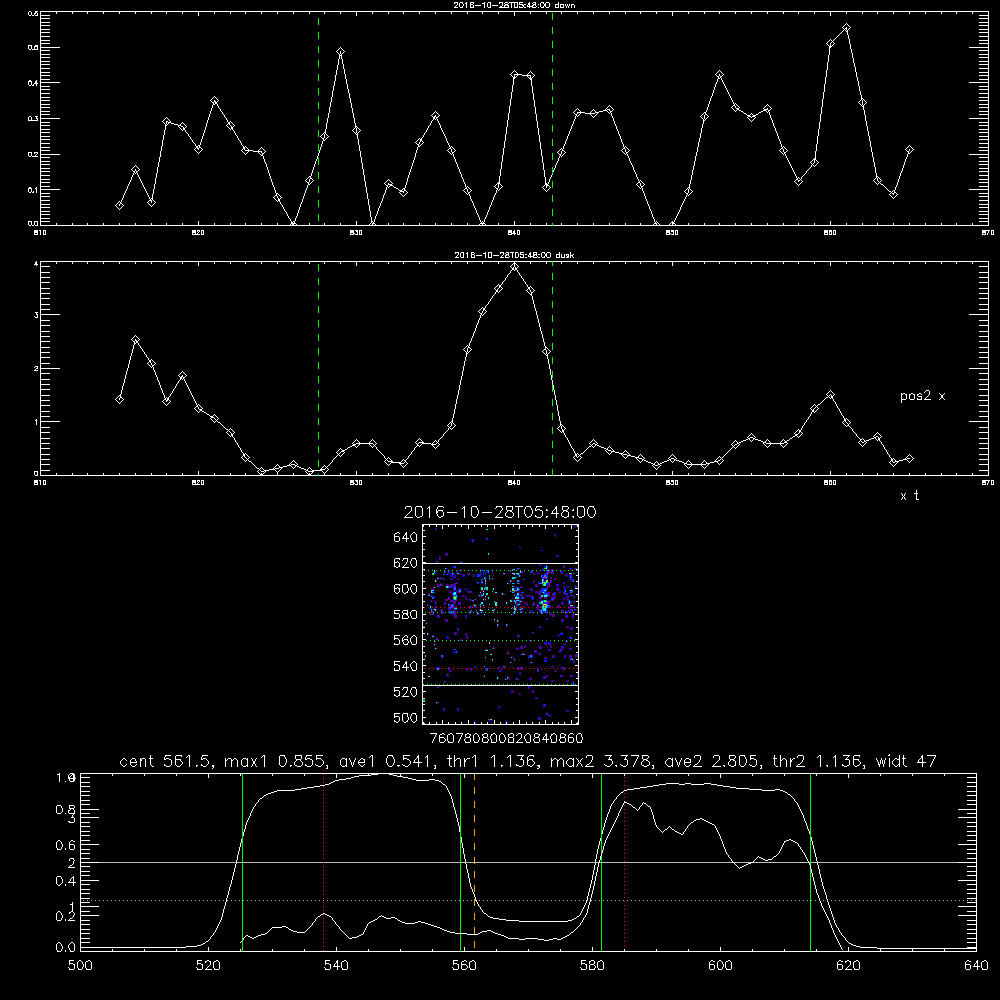Click 'cent 561.5' in the statistics line

[168, 761]
